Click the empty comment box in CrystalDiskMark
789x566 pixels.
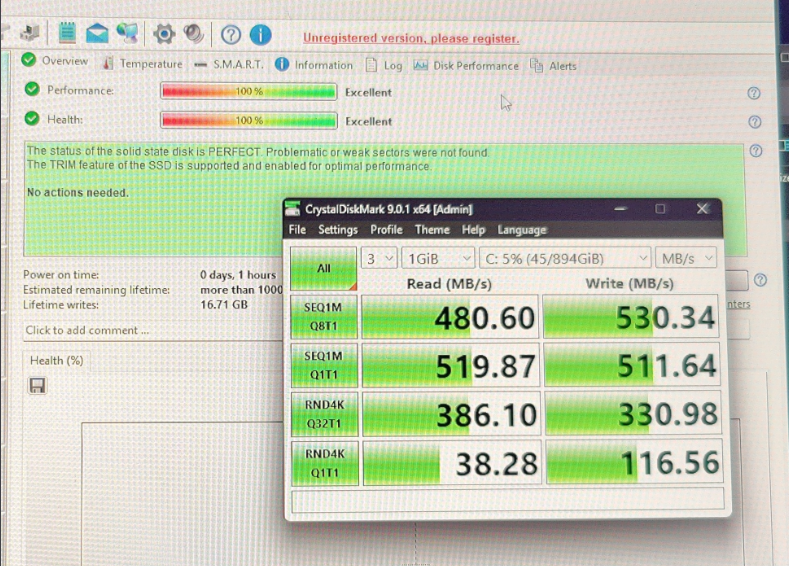point(508,500)
